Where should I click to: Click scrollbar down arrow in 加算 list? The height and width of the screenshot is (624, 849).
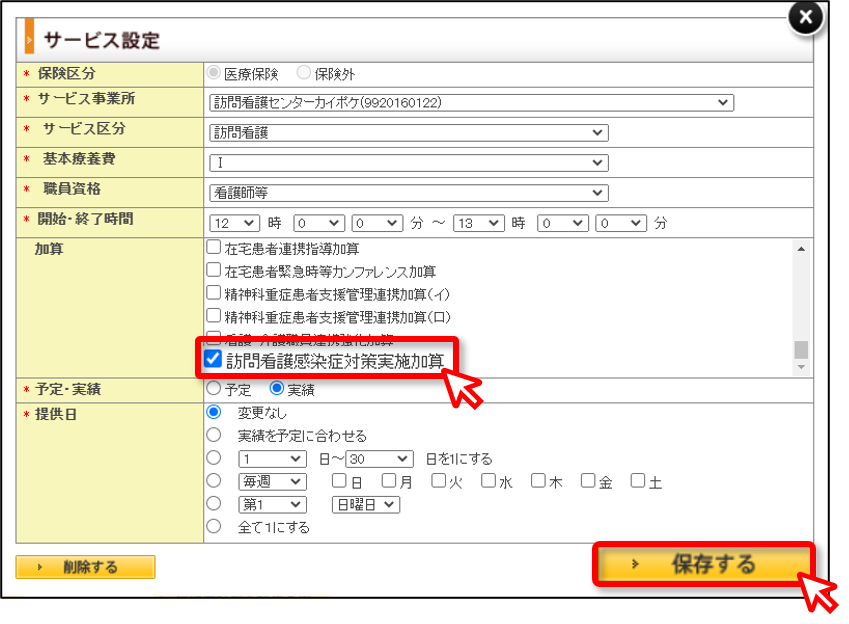801,367
